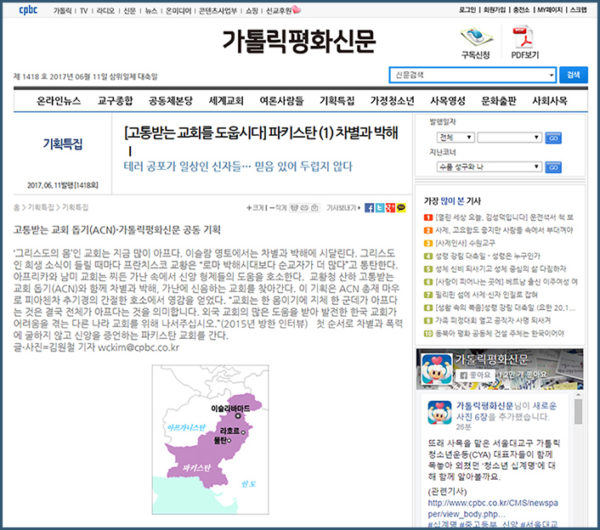Click the Facebook 좋아요 like button
The image size is (600, 530).
click(x=475, y=375)
